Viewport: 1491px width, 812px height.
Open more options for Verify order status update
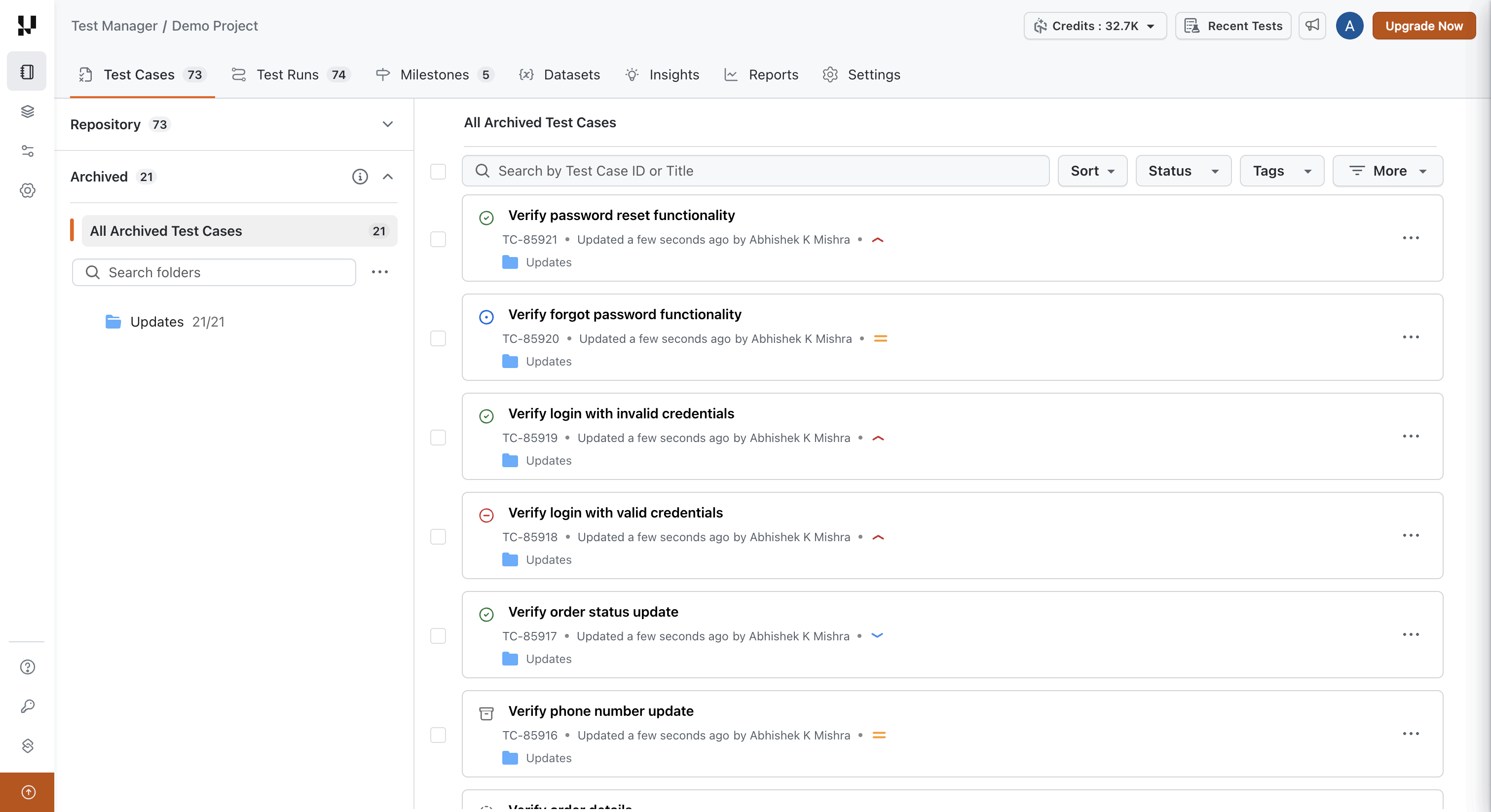pyautogui.click(x=1411, y=635)
